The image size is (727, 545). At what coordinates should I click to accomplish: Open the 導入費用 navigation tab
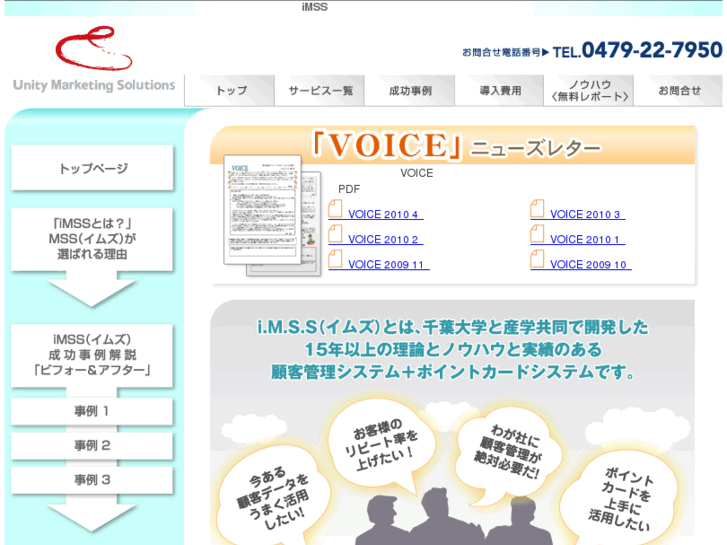click(500, 90)
